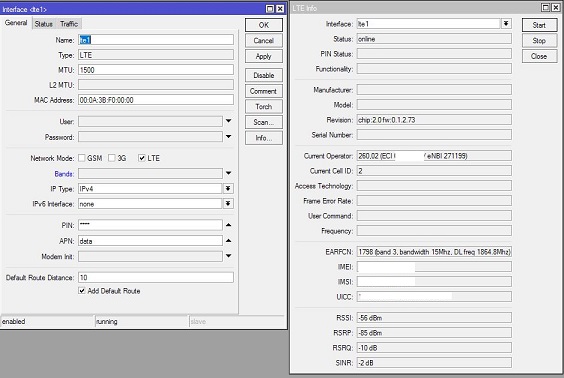Image resolution: width=564 pixels, height=378 pixels.
Task: Disable the lte1 interface
Action: click(264, 76)
